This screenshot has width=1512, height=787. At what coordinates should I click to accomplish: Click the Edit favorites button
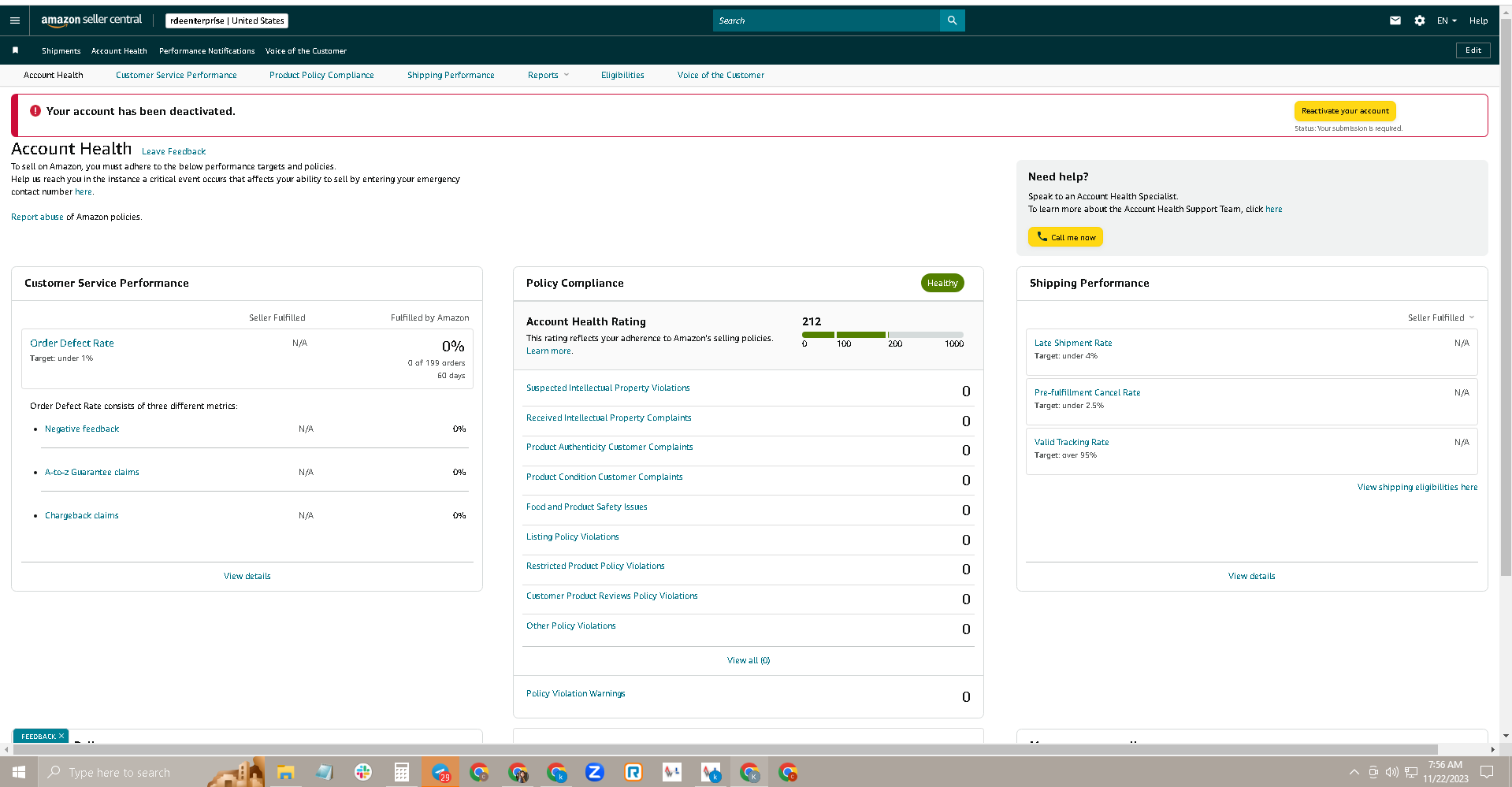click(x=1473, y=50)
